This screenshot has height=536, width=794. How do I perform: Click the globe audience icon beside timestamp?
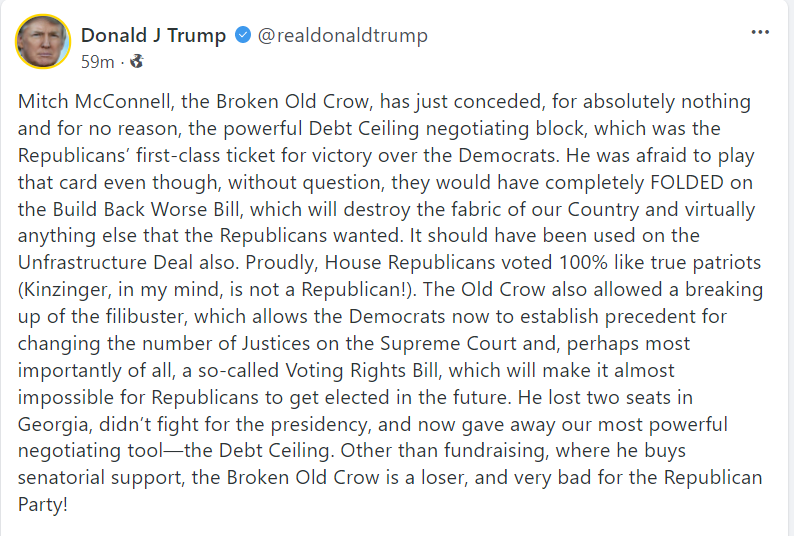(x=136, y=62)
